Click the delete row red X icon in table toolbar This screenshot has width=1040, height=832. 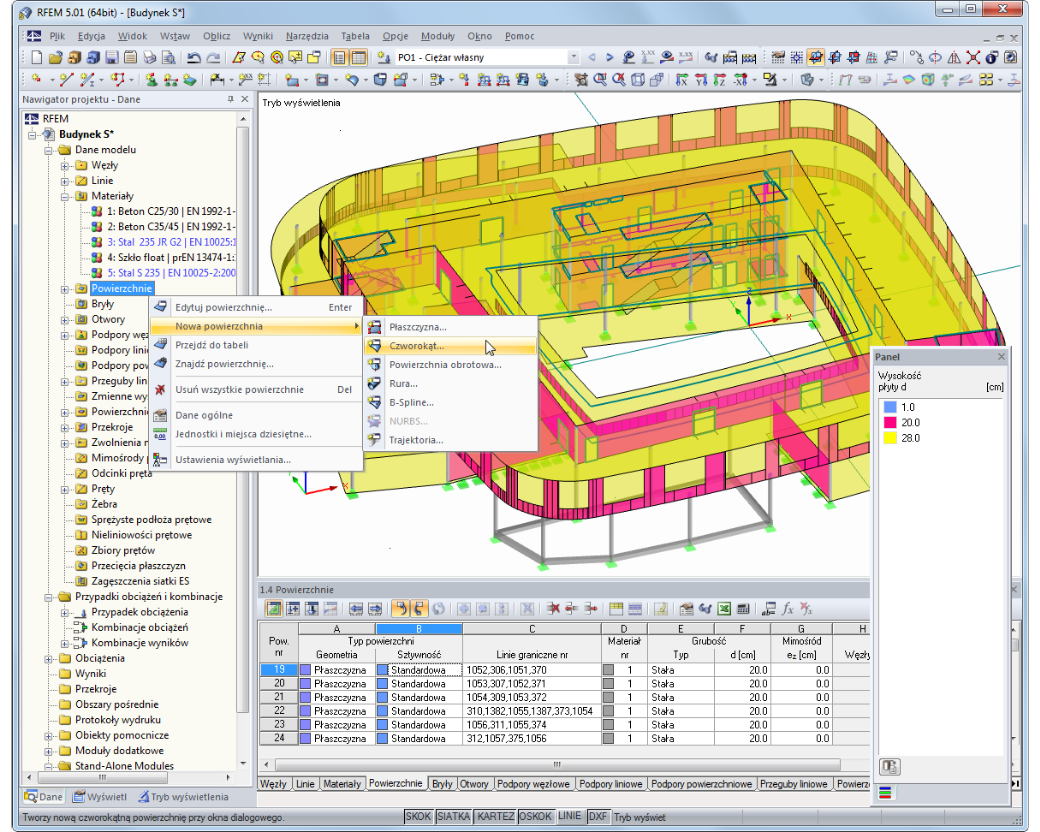pyautogui.click(x=553, y=608)
